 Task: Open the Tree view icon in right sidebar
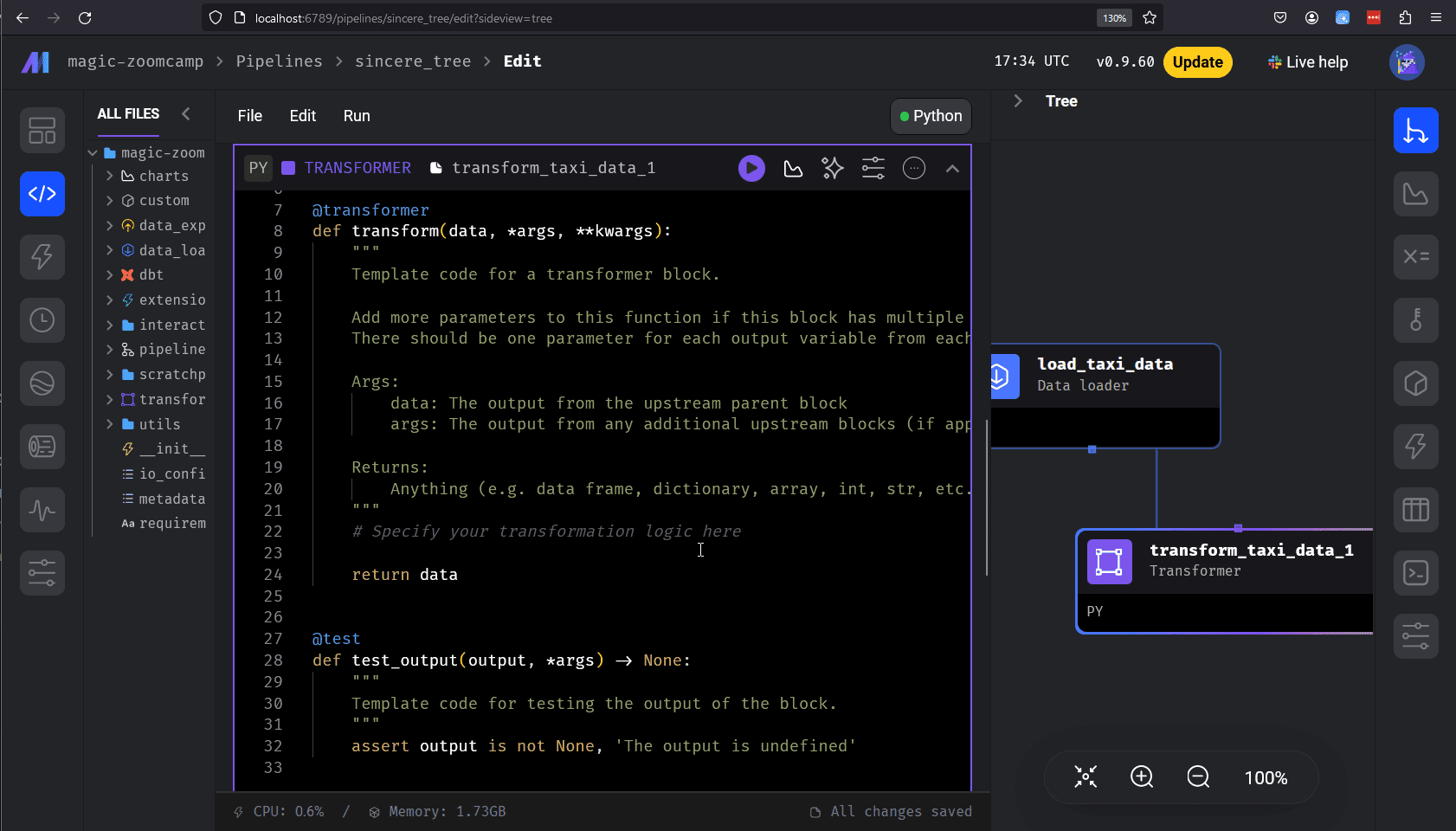coord(1415,131)
